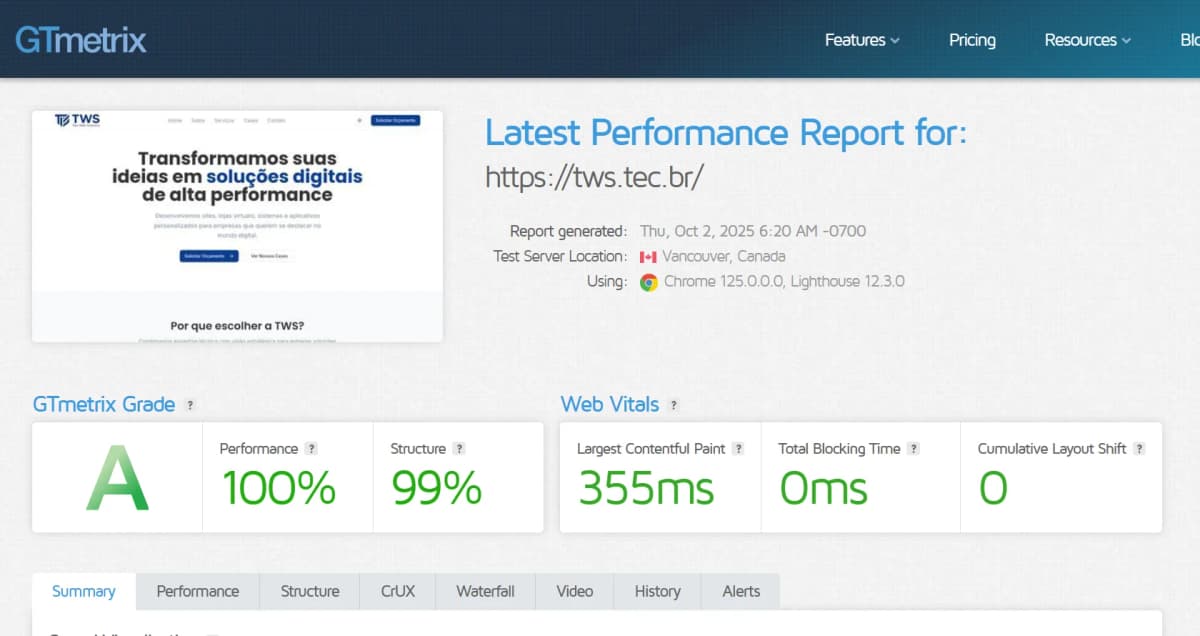Open the Waterfall tab
1200x636 pixels.
pyautogui.click(x=485, y=591)
